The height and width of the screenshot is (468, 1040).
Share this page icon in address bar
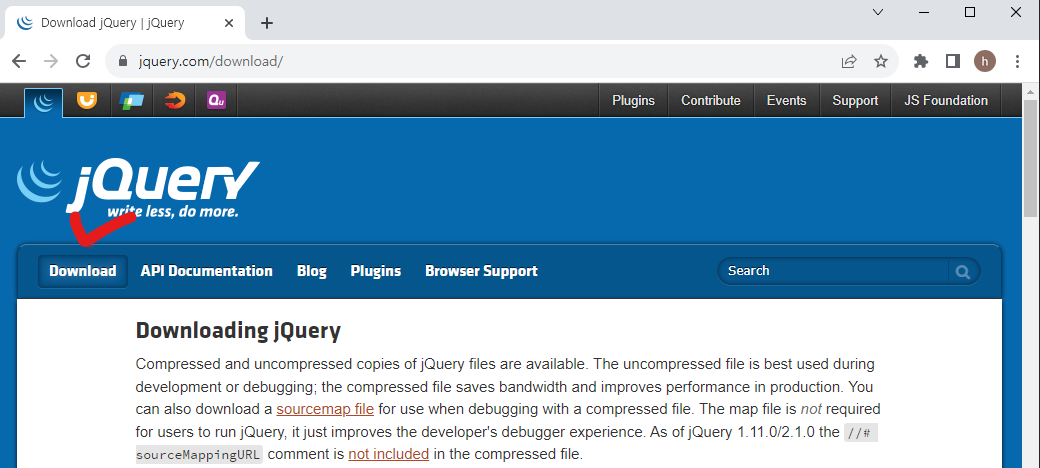click(848, 62)
